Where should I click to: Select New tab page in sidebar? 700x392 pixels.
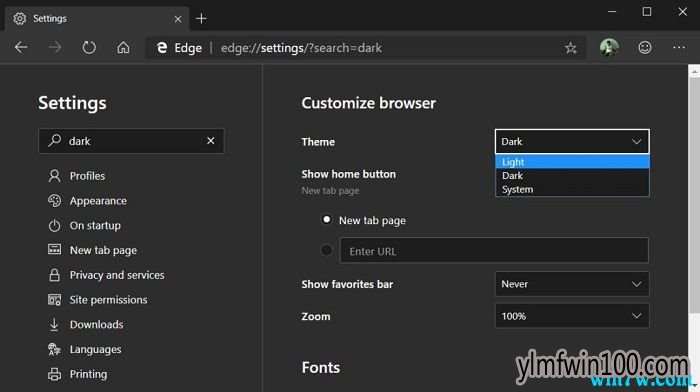pyautogui.click(x=103, y=250)
